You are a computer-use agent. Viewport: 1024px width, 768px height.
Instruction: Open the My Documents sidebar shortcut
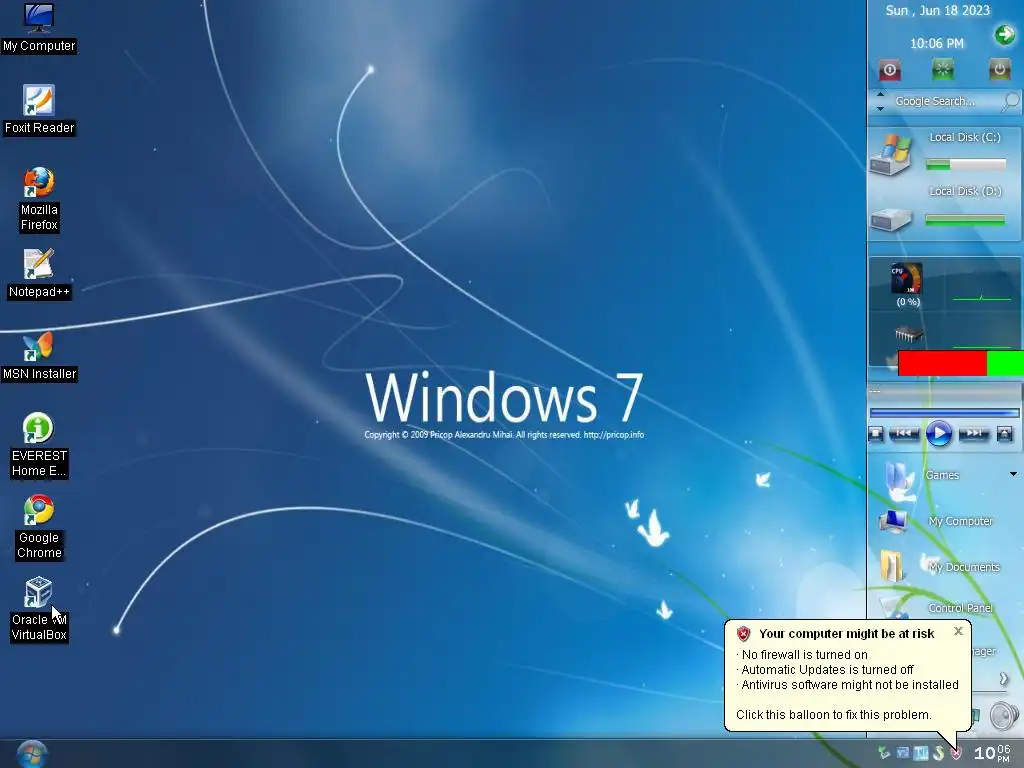click(x=964, y=567)
